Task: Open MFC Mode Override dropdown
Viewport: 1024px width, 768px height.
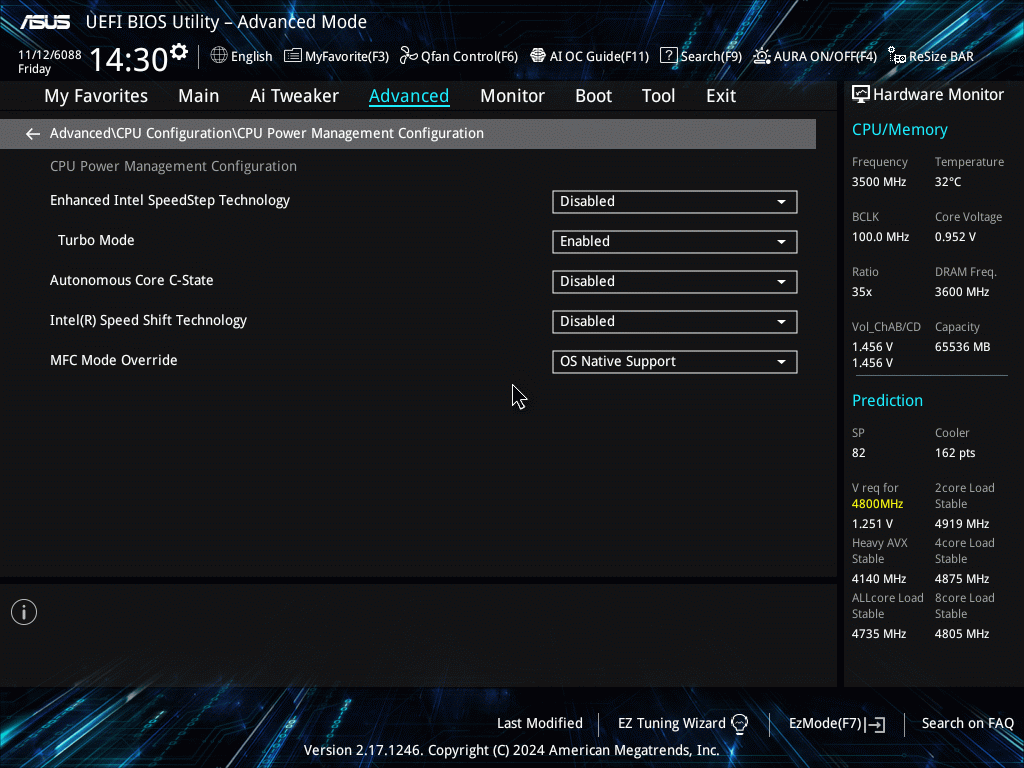Action: (x=674, y=362)
